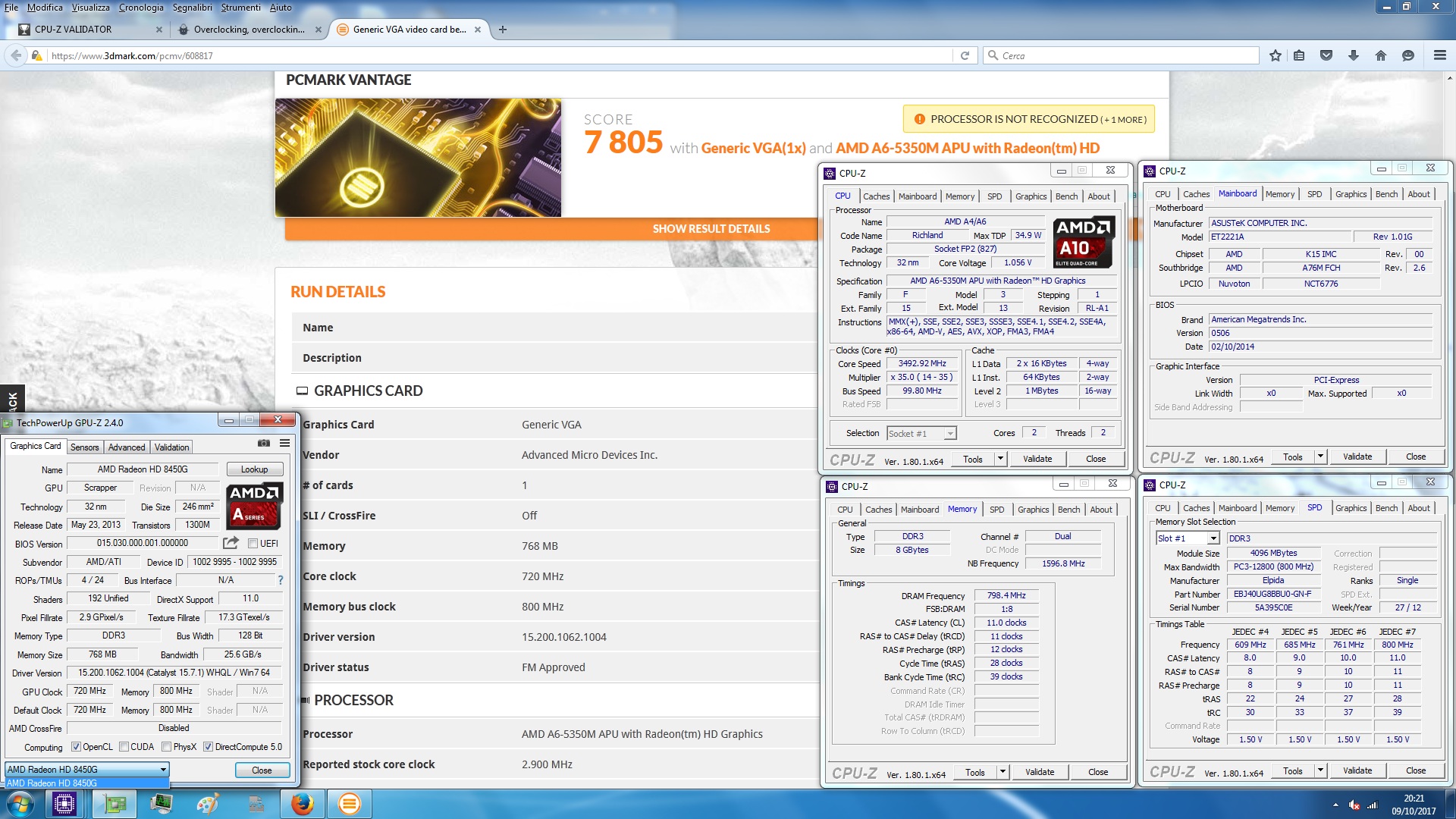Save page to Pocket
Viewport: 1456px width, 819px height.
coord(1326,55)
